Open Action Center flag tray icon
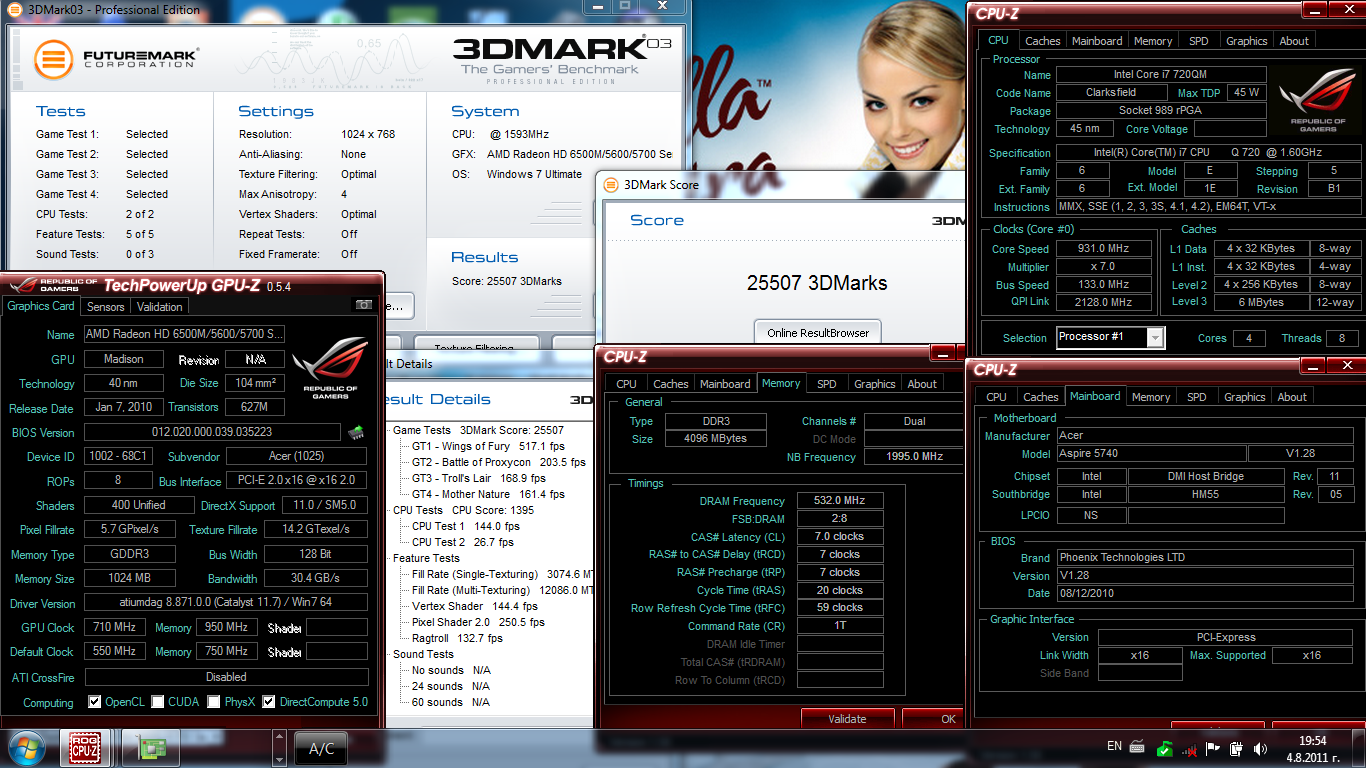 coord(1213,747)
